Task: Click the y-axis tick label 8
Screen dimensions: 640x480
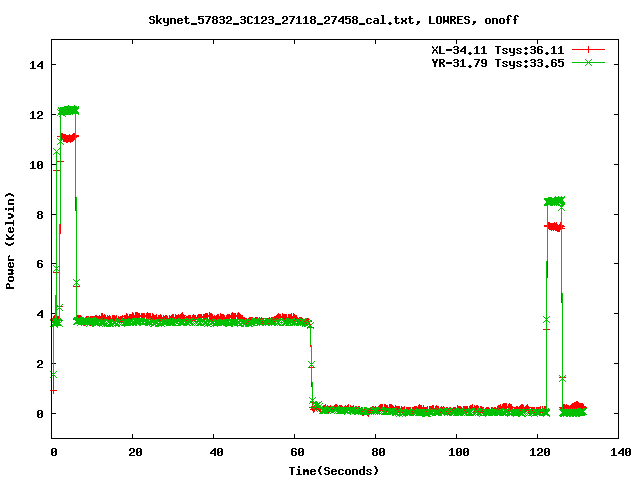Action: pyautogui.click(x=40, y=215)
